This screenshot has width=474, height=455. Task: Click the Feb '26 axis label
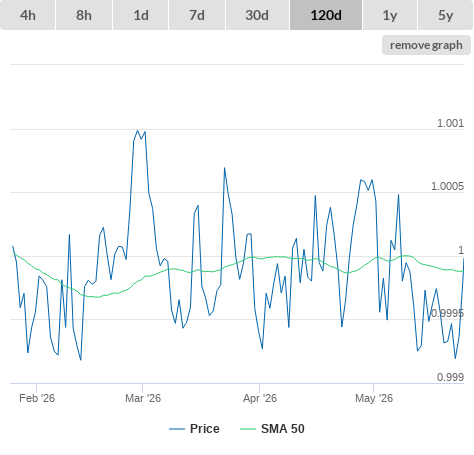click(x=37, y=398)
